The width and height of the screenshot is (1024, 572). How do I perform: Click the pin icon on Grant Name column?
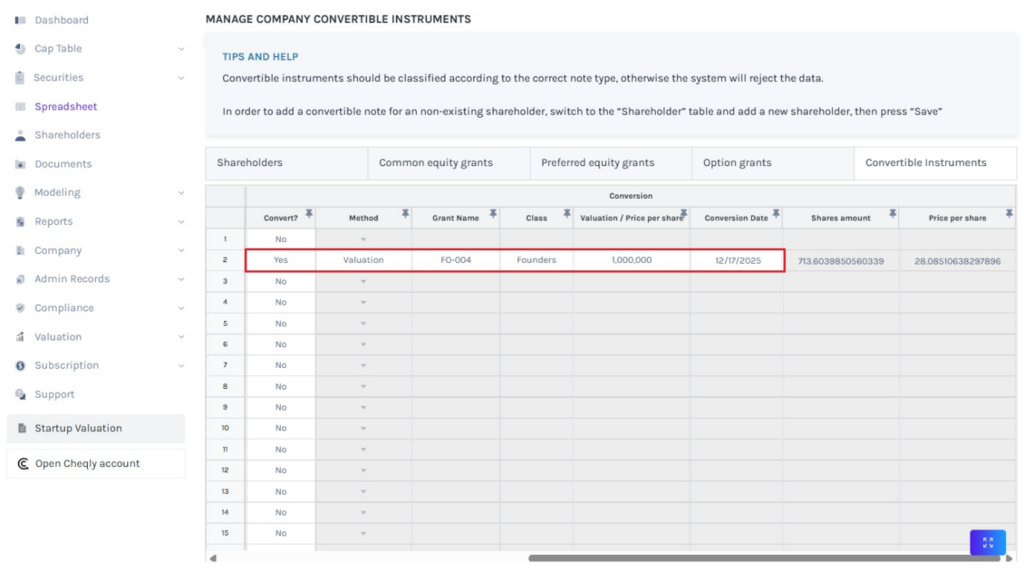pos(493,214)
